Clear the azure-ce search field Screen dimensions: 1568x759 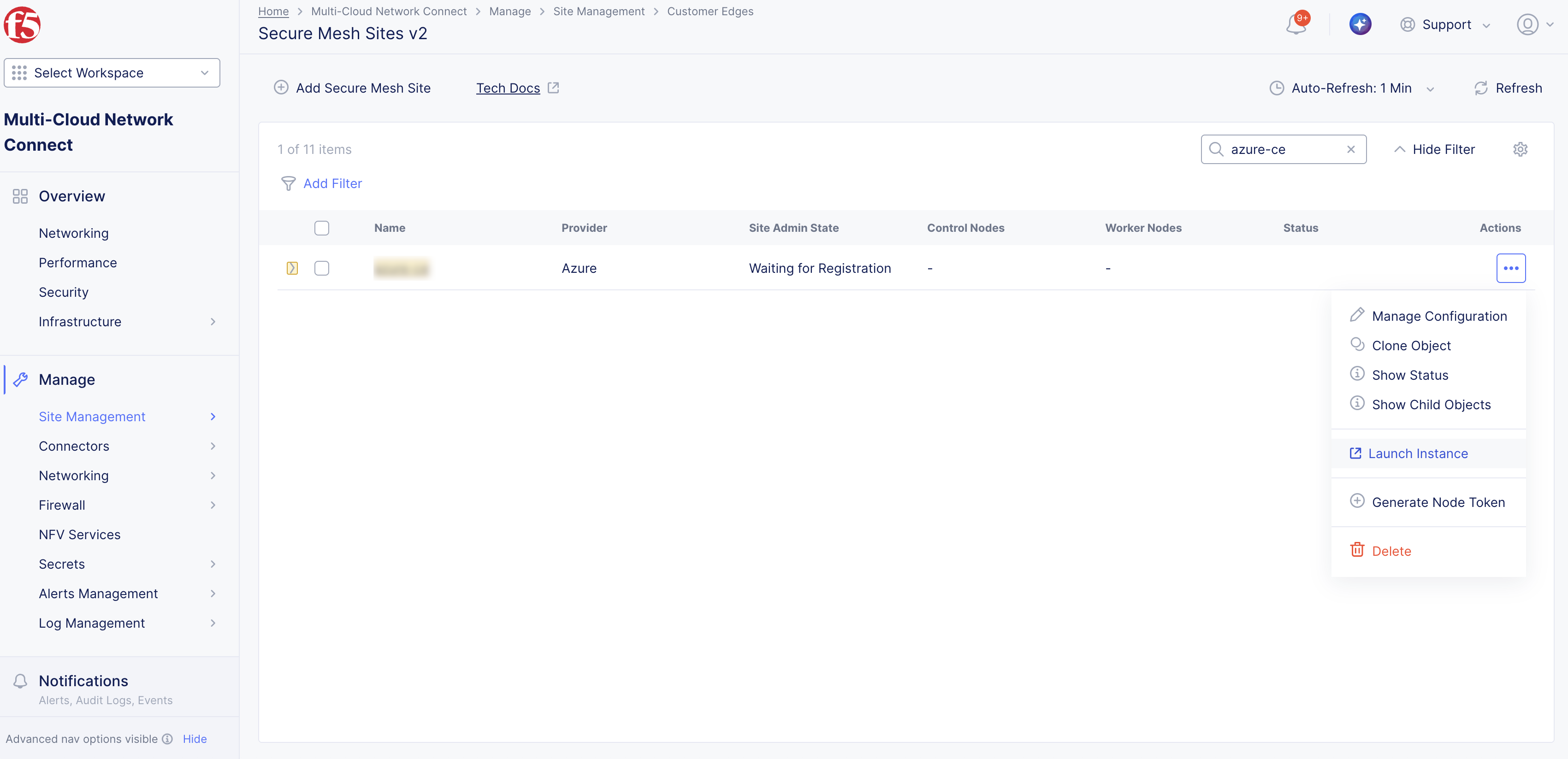pos(1351,149)
